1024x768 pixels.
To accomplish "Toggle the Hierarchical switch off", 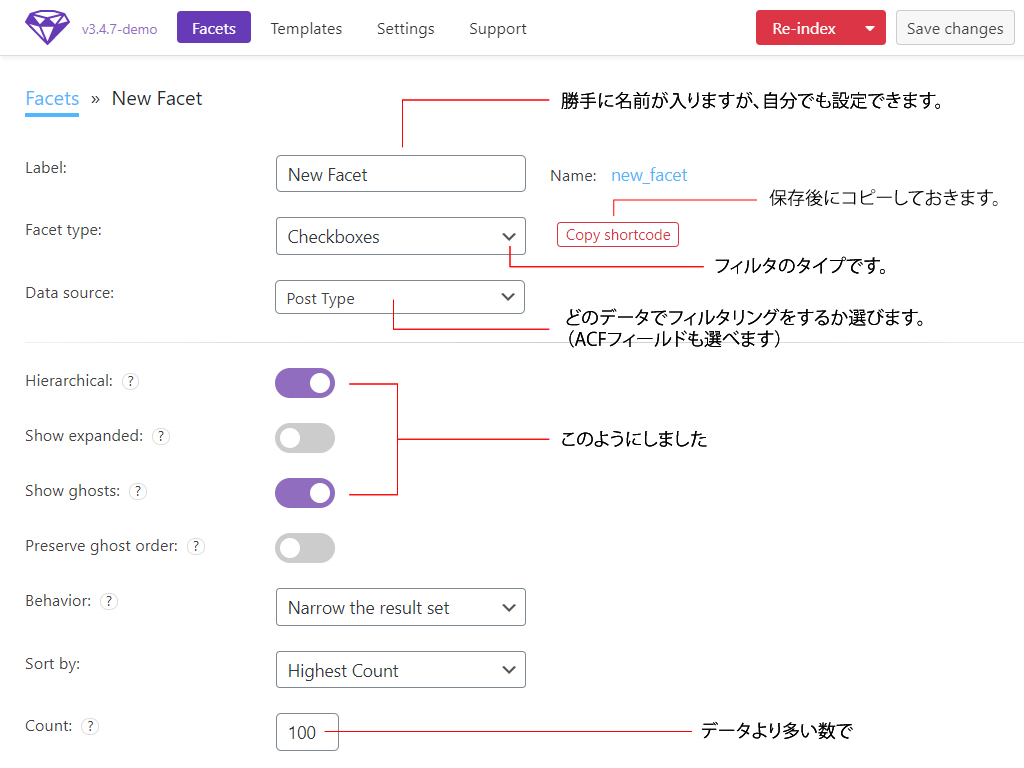I will point(305,383).
